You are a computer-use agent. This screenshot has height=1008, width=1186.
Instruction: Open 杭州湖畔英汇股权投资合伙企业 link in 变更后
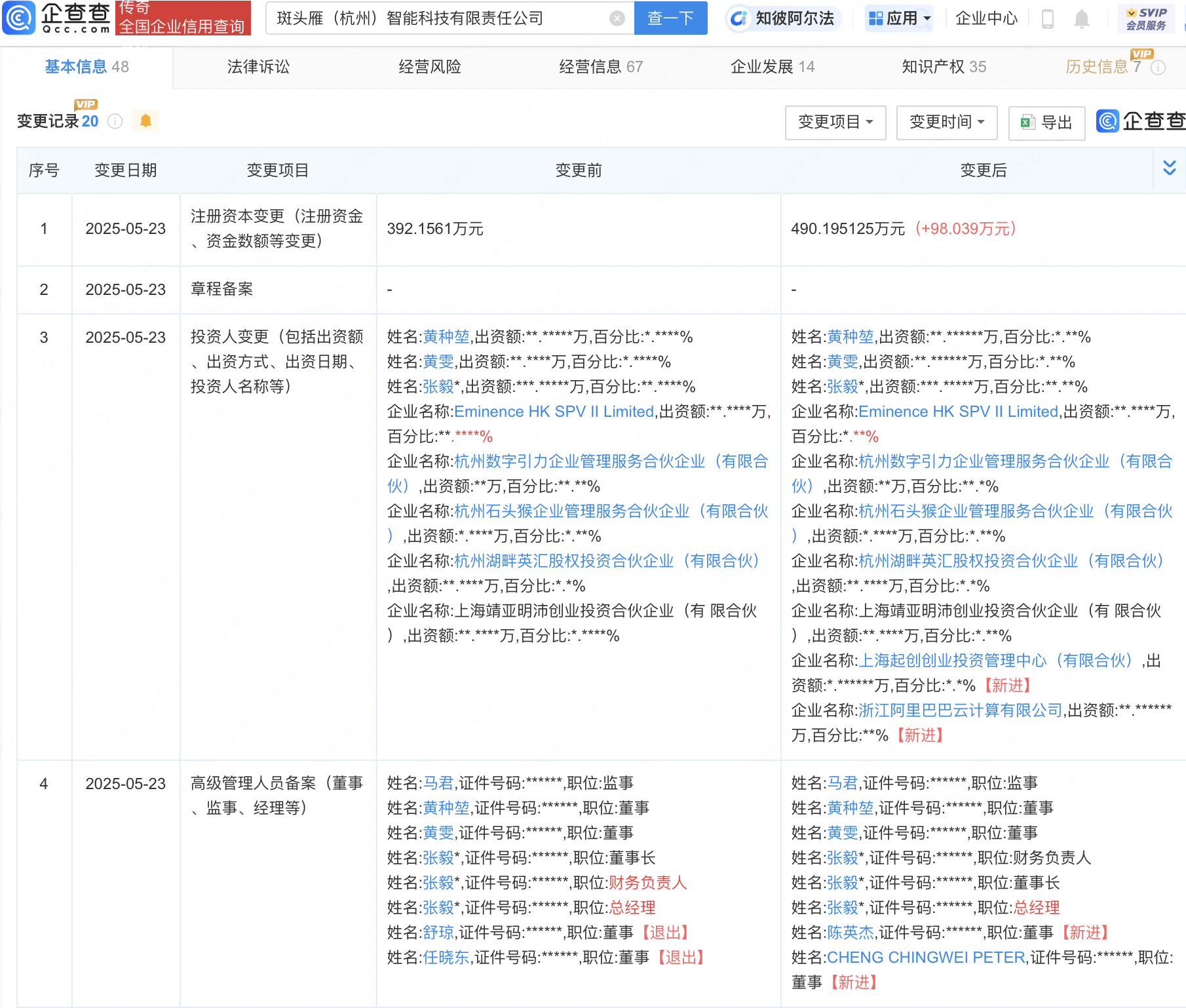1011,561
